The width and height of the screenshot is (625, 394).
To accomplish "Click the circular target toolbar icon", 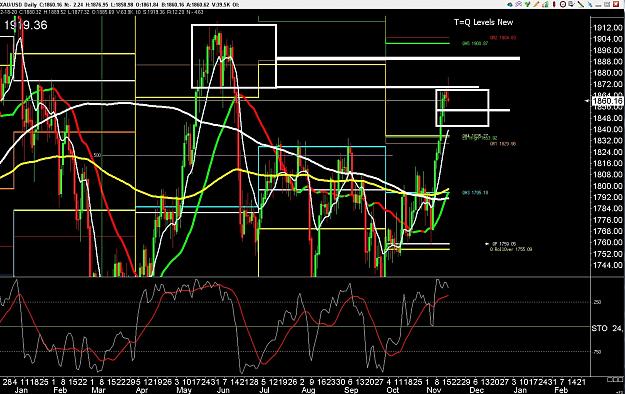I will tap(563, 4).
